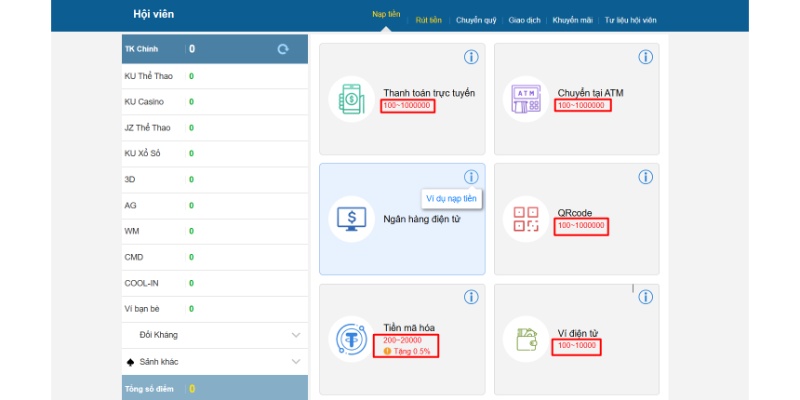The width and height of the screenshot is (800, 400).
Task: Select Chuyển tại ATM deposit method
Action: (577, 99)
